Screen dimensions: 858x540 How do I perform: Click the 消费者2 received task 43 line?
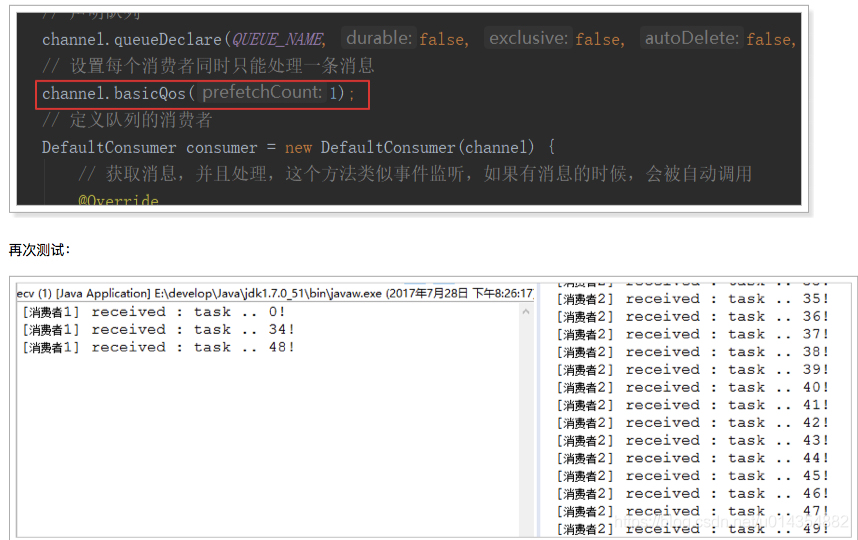click(x=693, y=440)
